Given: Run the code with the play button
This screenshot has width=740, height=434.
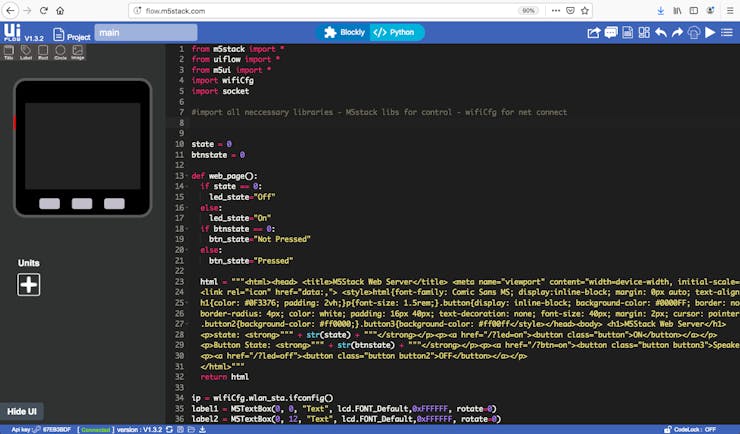Looking at the screenshot, I should [710, 33].
